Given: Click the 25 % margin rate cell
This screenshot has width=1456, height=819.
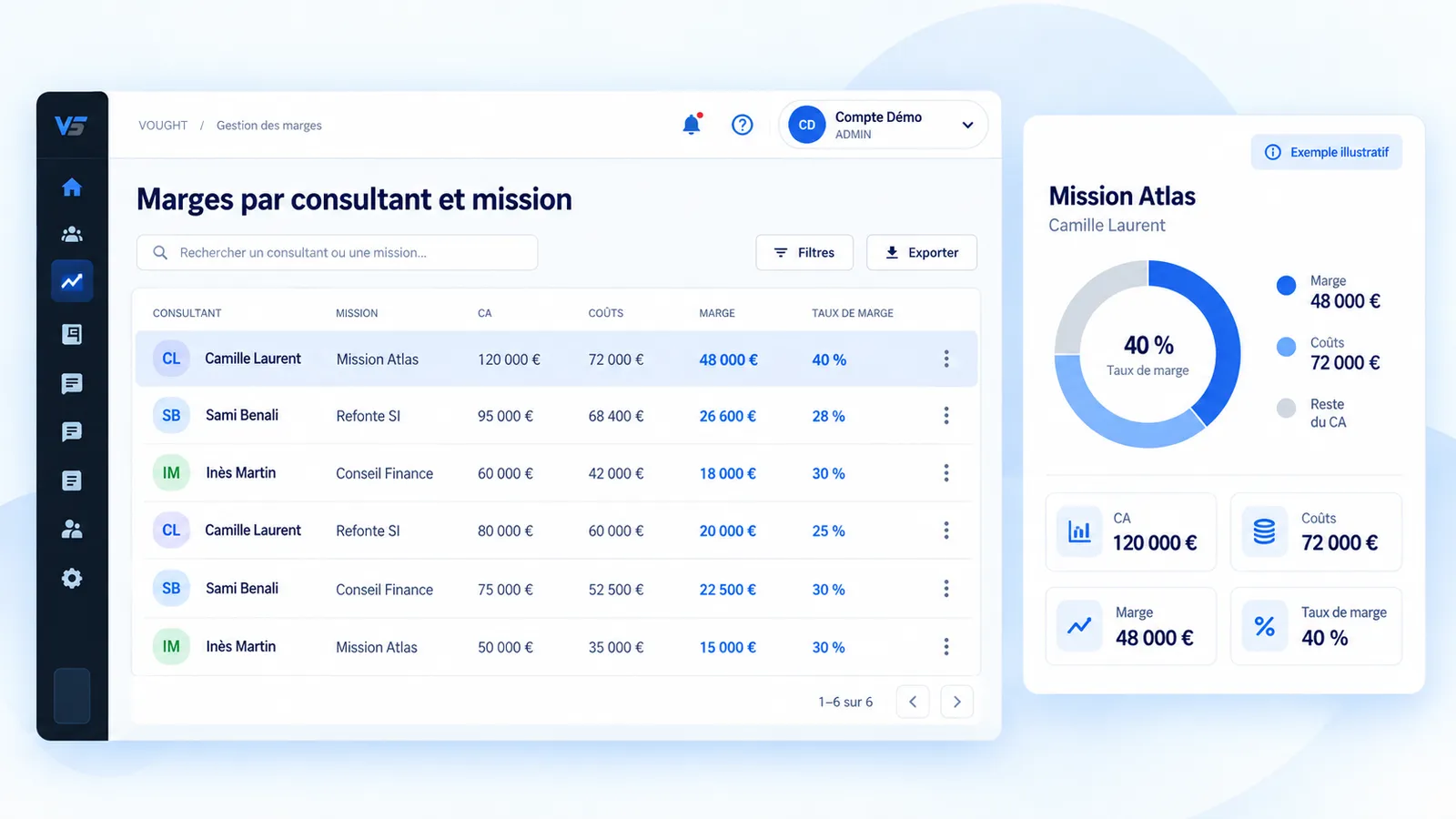Looking at the screenshot, I should point(829,531).
